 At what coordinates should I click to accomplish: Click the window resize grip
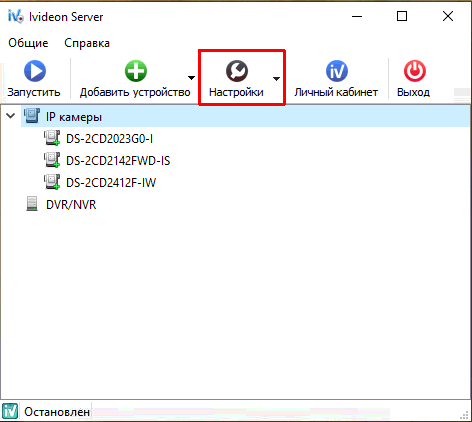click(464, 415)
